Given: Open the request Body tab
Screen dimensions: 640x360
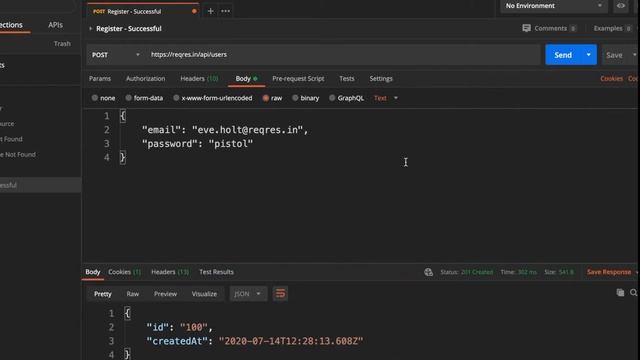Looking at the screenshot, I should pos(246,78).
